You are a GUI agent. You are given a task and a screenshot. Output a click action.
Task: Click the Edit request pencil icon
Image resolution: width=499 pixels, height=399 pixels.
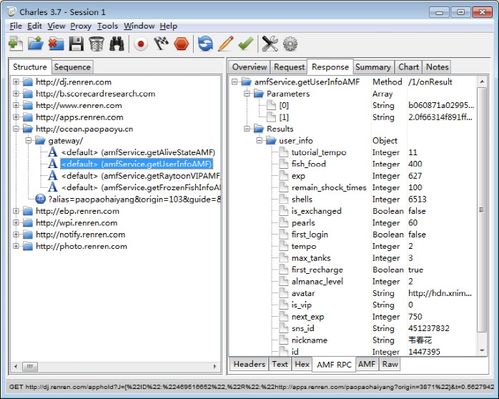tap(226, 44)
